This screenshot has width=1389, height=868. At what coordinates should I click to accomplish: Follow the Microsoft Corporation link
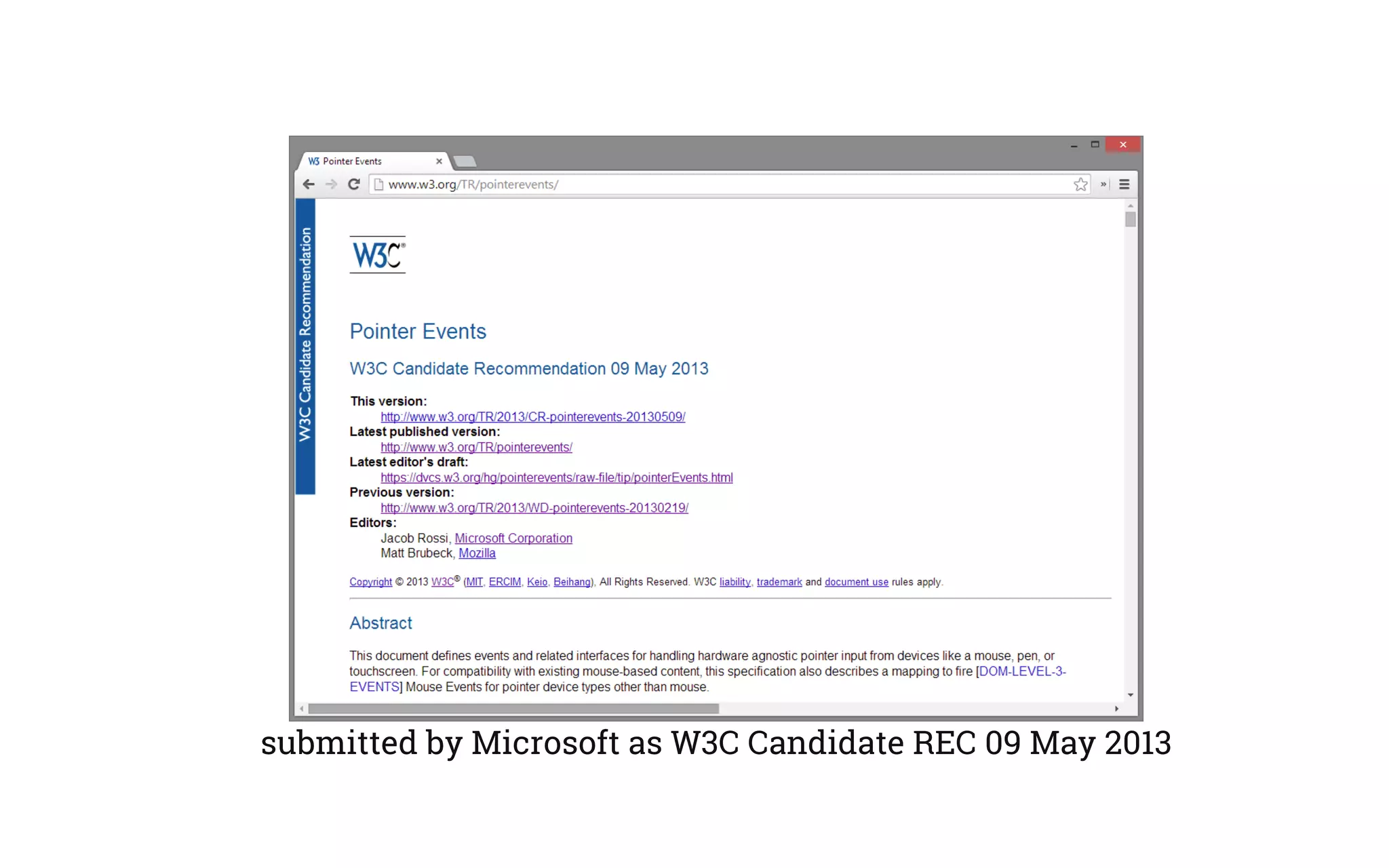[x=513, y=538]
